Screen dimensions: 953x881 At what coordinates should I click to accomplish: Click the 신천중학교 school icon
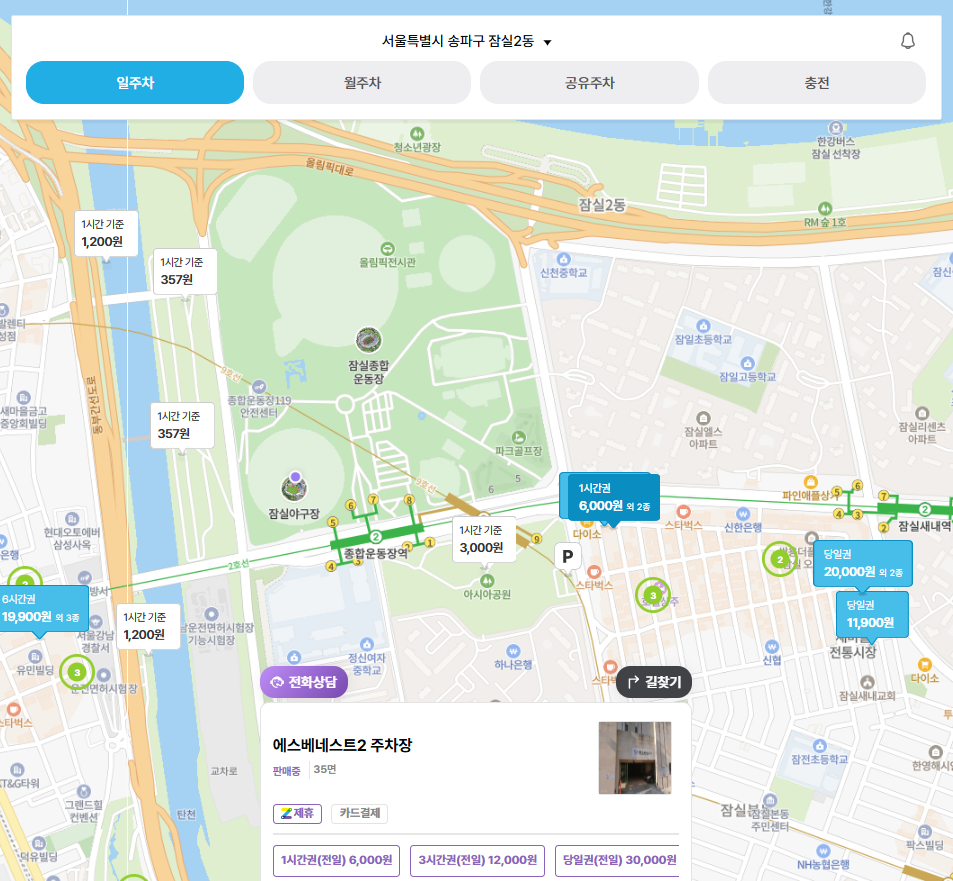563,259
